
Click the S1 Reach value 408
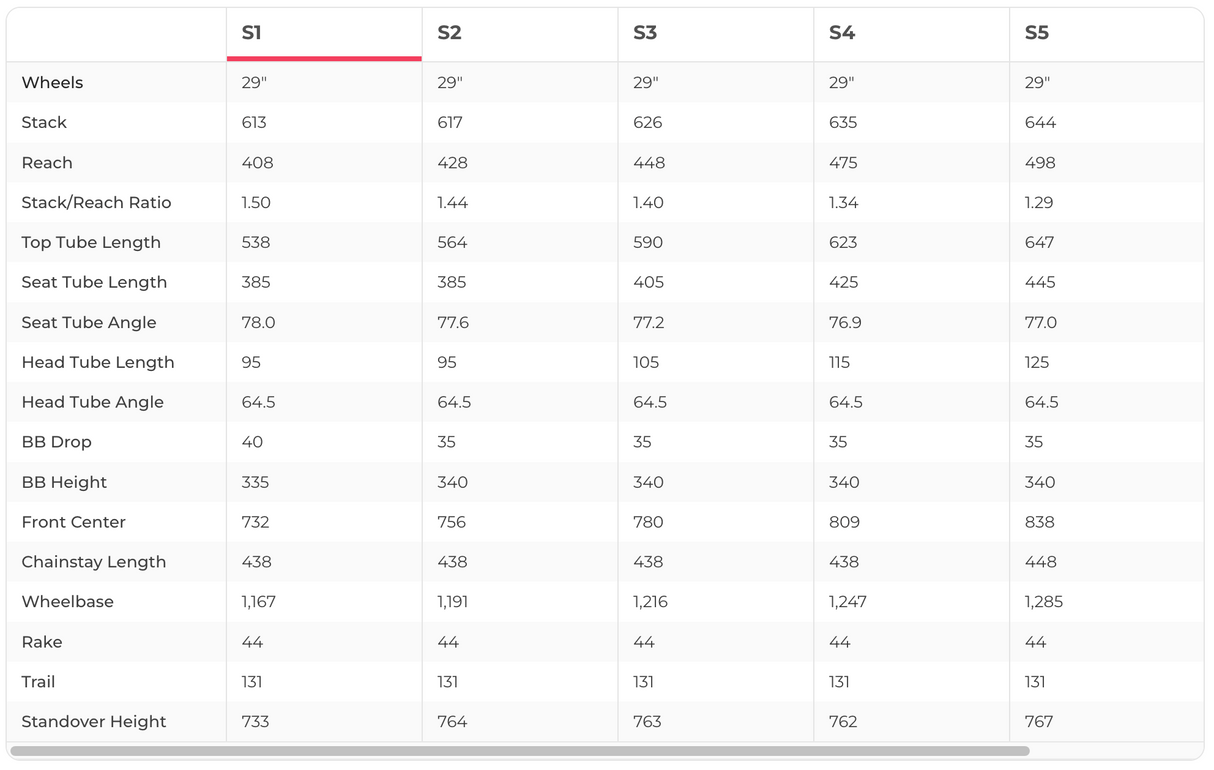(257, 162)
